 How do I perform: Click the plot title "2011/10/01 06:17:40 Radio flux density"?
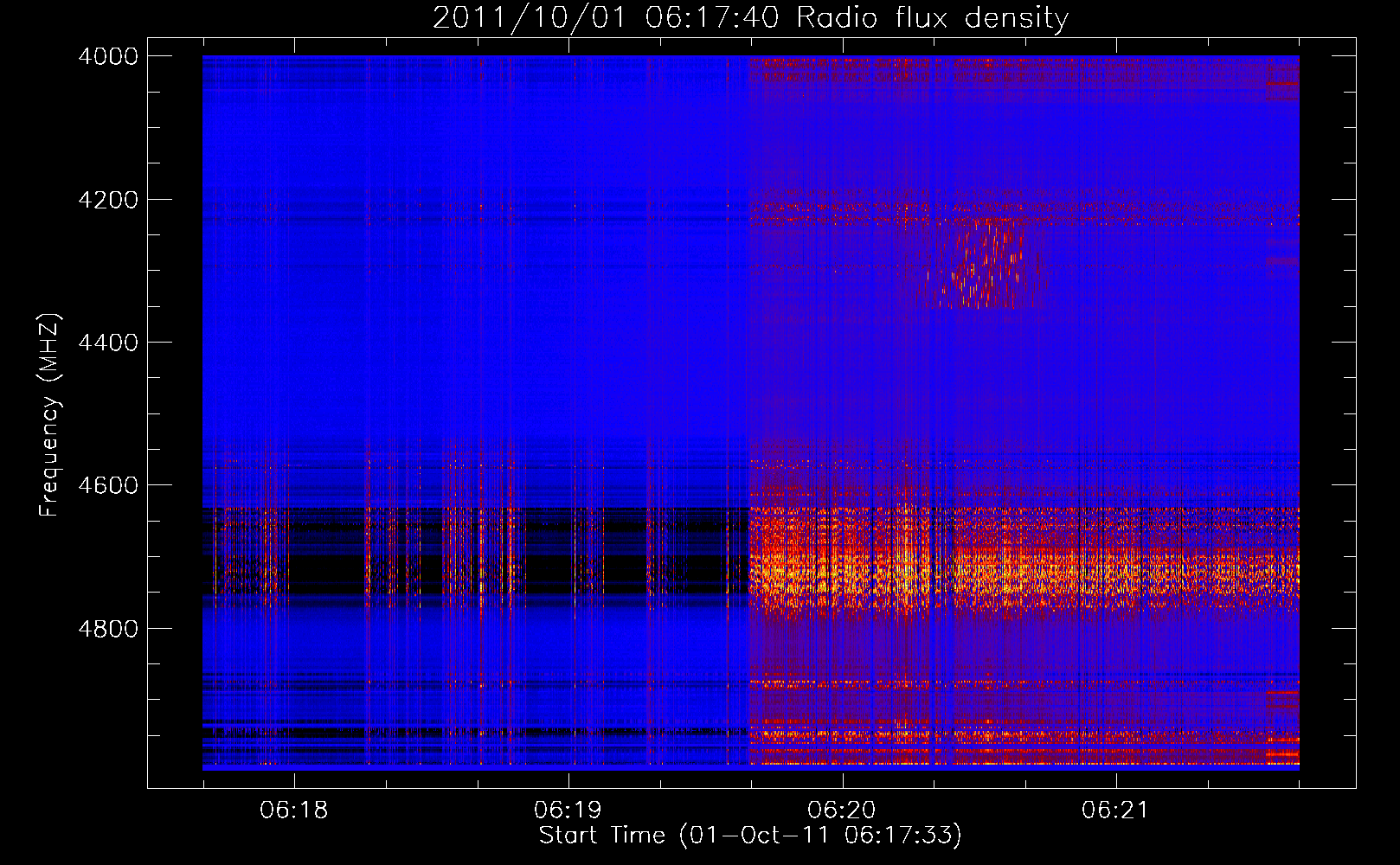tap(750, 18)
